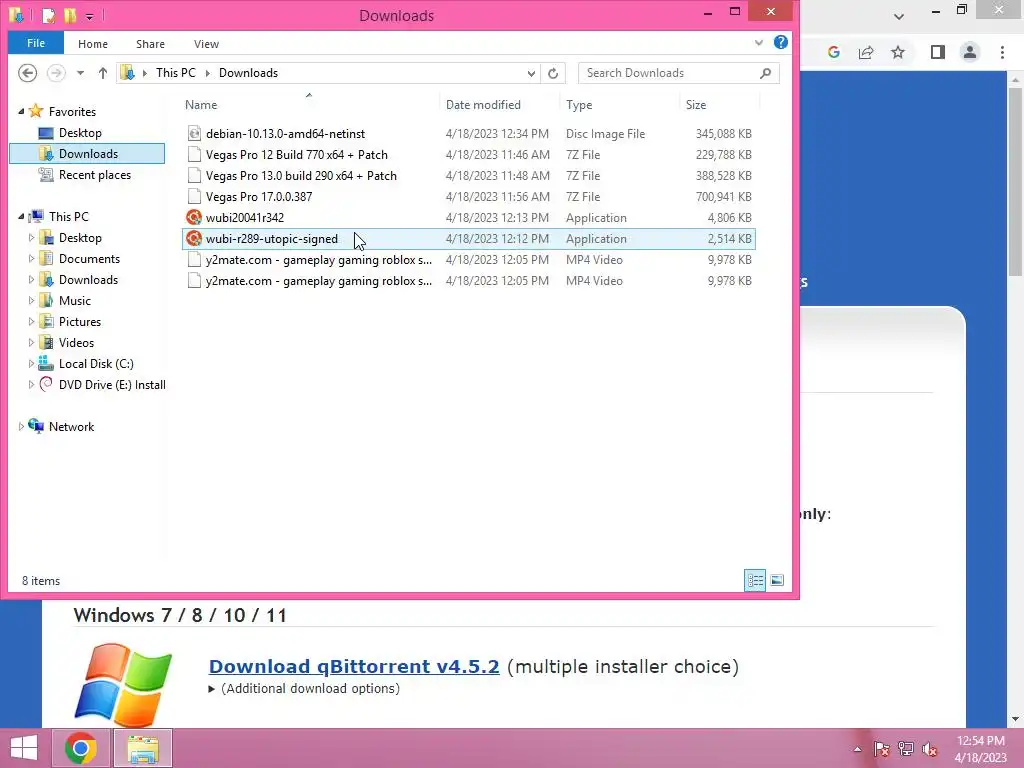Select the wubi20041r342 application icon
Viewport: 1024px width, 768px height.
[x=194, y=217]
